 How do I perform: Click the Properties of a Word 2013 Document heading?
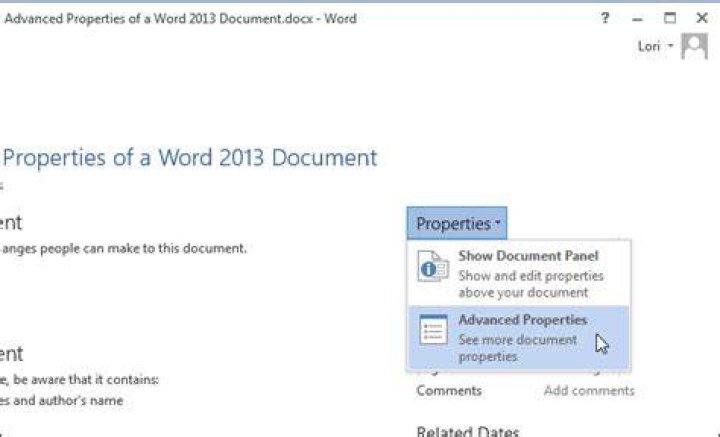click(x=189, y=157)
